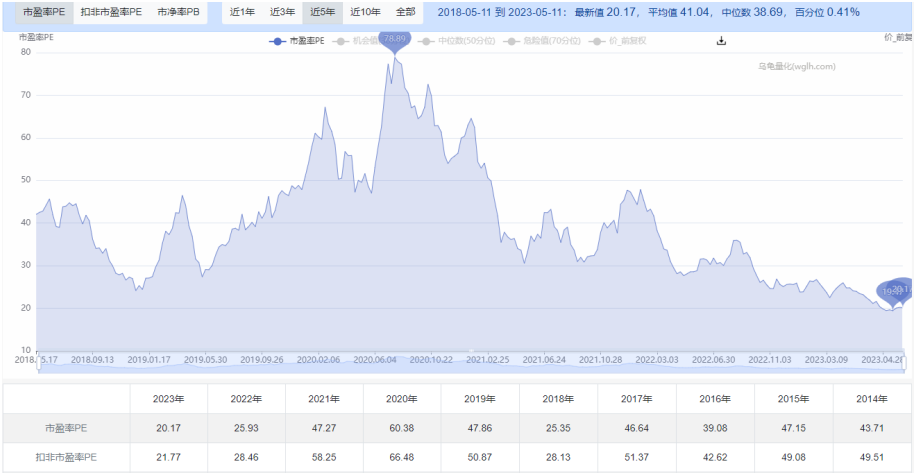Viewport: 915px width, 475px height.
Task: Click the download chart icon
Action: tap(721, 41)
